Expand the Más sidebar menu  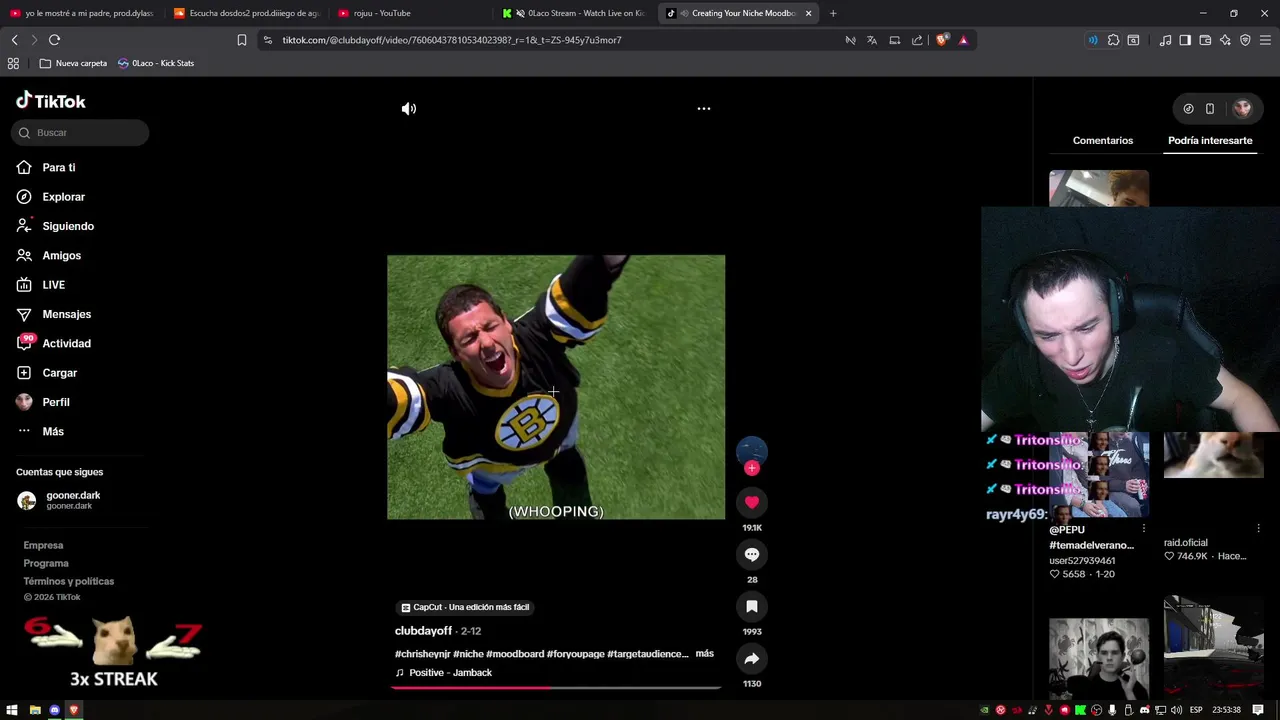pos(52,431)
